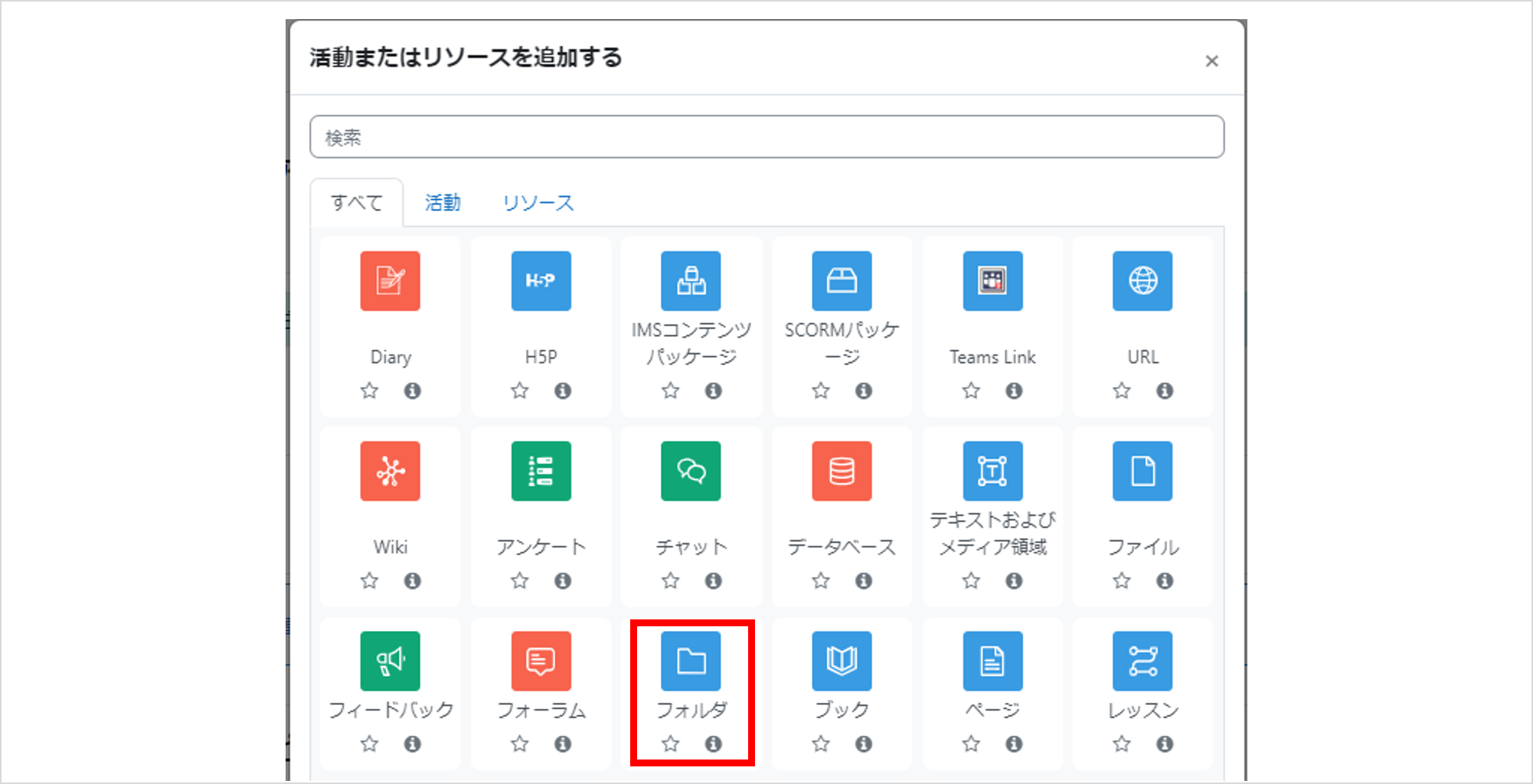Star Diary as a favourite

coord(369,390)
